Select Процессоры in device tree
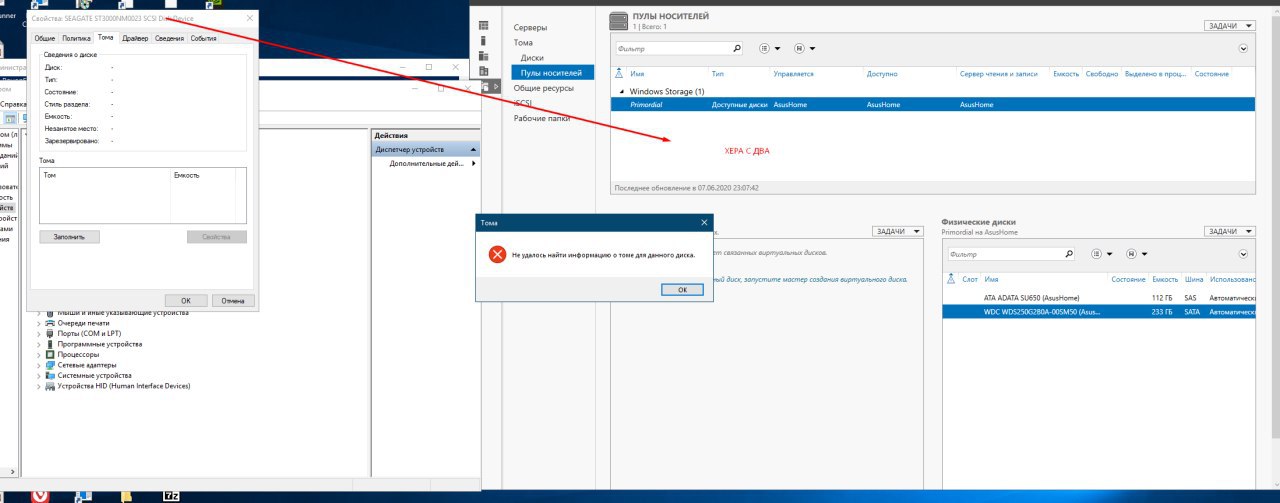This screenshot has height=503, width=1280. [78, 354]
